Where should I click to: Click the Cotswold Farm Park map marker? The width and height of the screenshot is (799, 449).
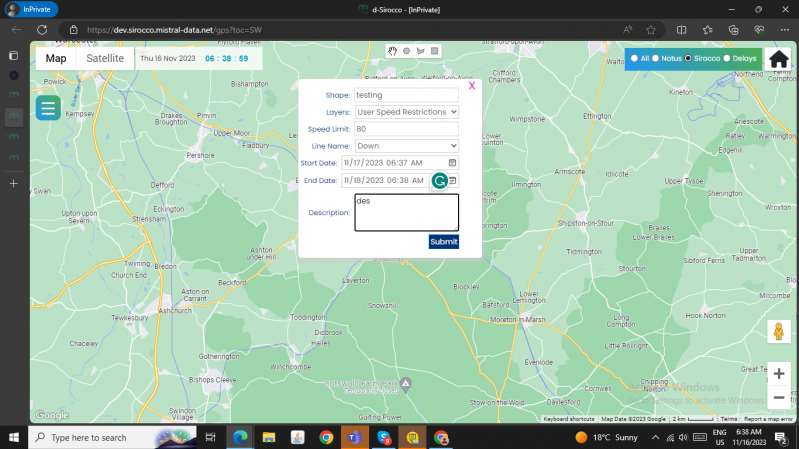(406, 384)
